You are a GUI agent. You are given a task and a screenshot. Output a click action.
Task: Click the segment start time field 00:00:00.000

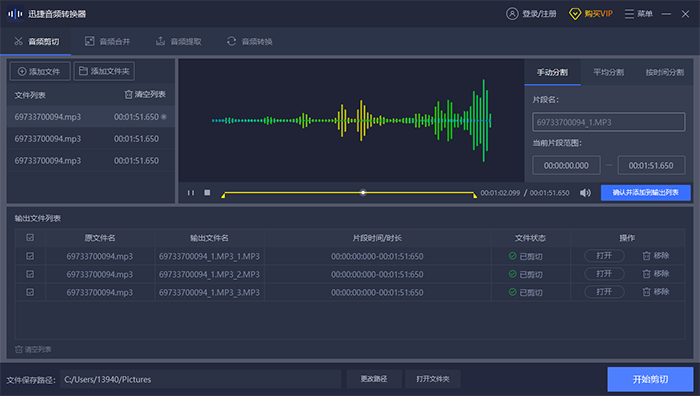point(566,166)
